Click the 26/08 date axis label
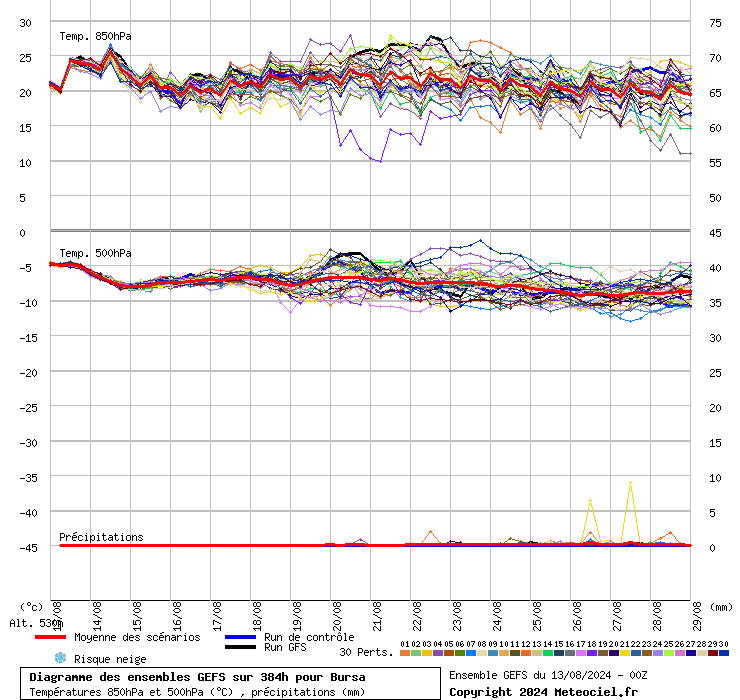The height and width of the screenshot is (700, 740). point(577,616)
